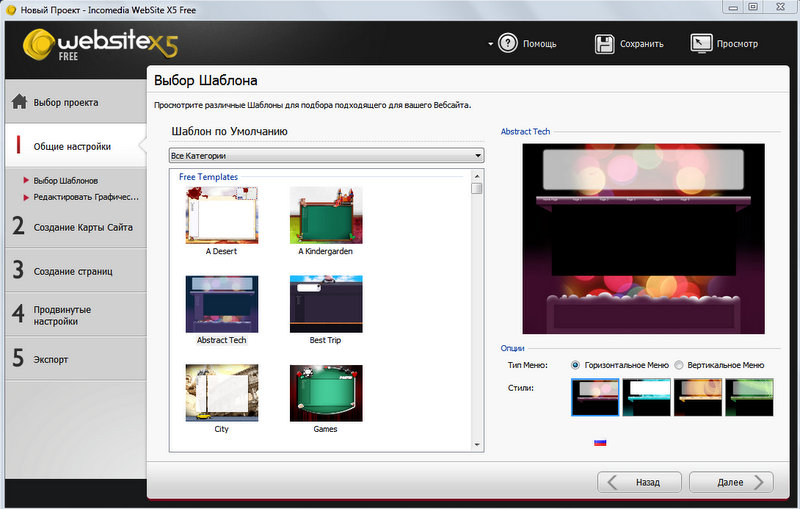Viewport: 800px width, 509px height.
Task: Click the large Abstract Tech preview image
Action: (x=643, y=239)
